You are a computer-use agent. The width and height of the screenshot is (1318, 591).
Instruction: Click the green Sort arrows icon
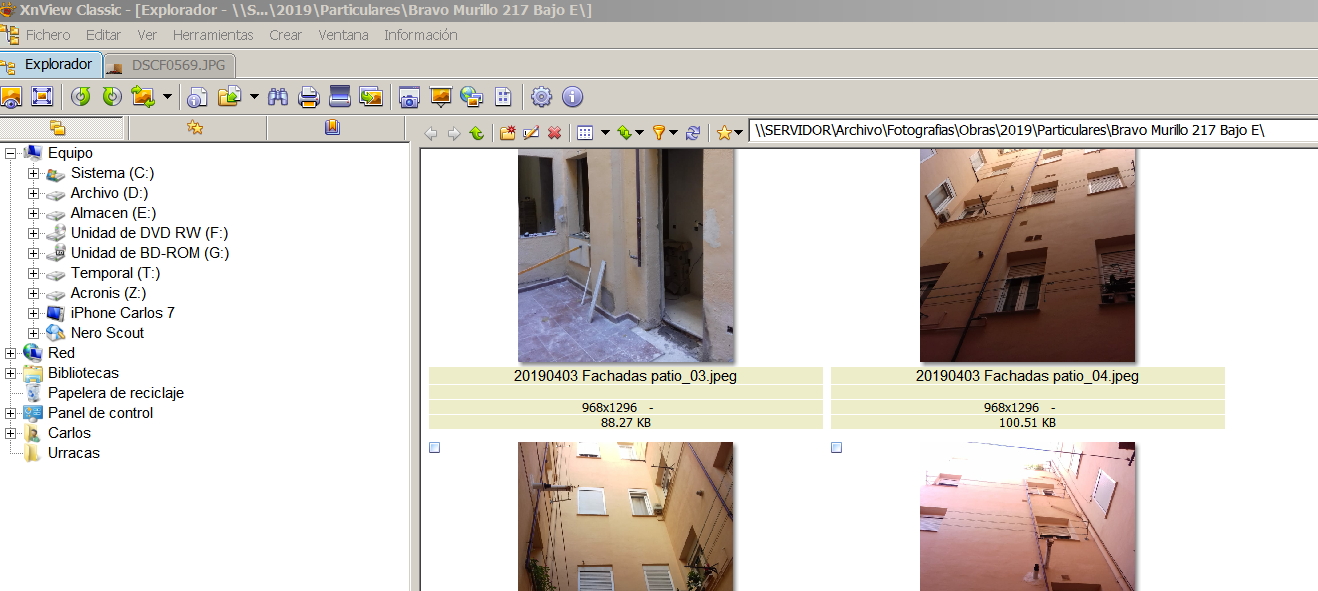pyautogui.click(x=624, y=132)
